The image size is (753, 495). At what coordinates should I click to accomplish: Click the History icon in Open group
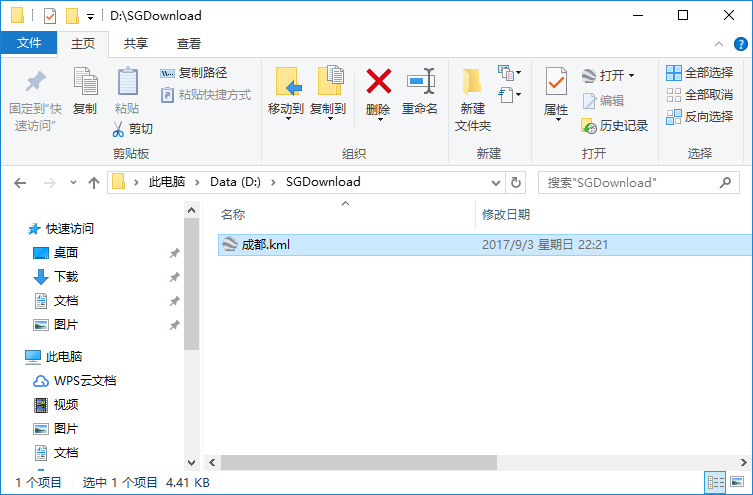[589, 126]
